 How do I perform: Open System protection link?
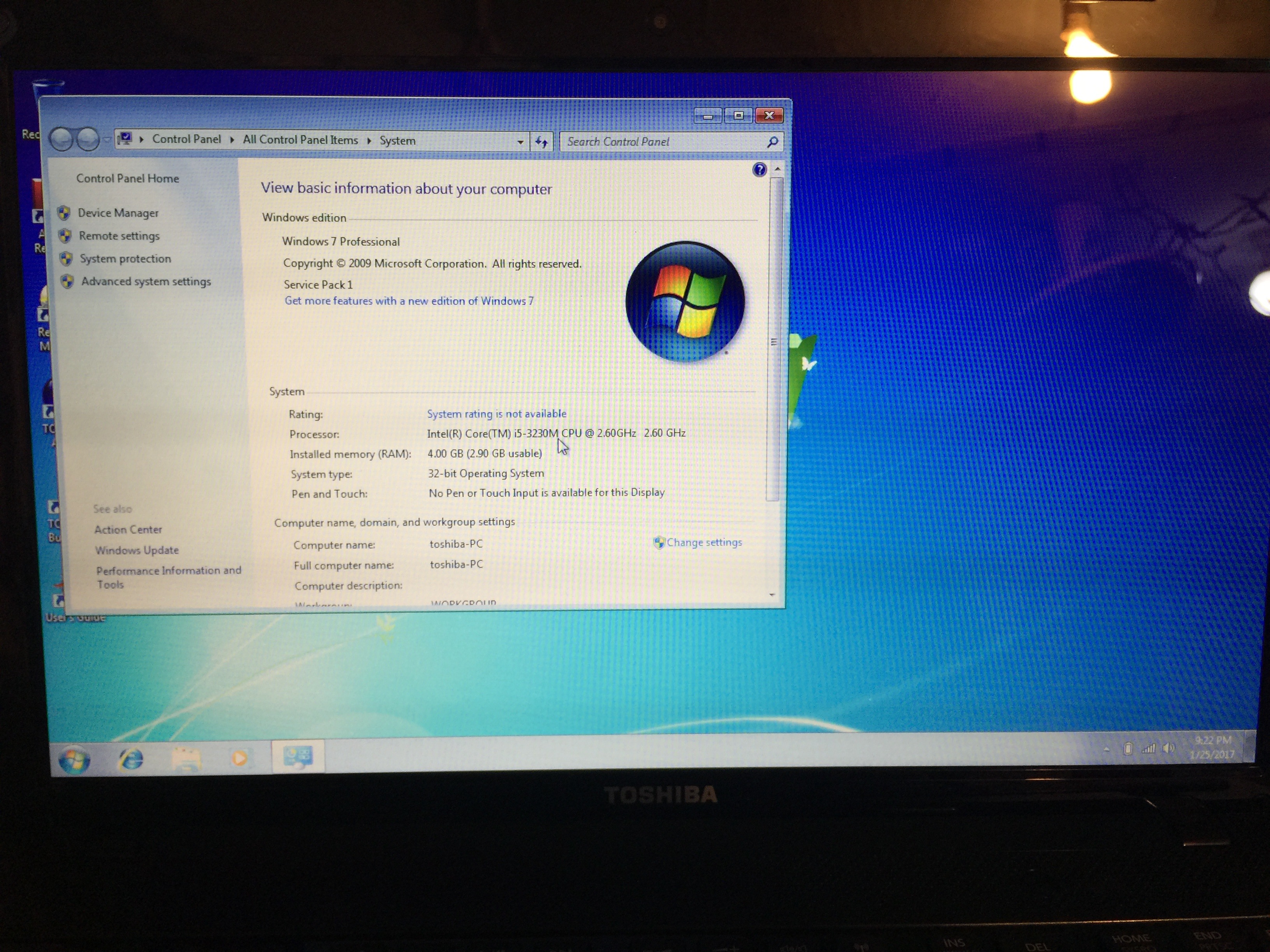coord(125,259)
